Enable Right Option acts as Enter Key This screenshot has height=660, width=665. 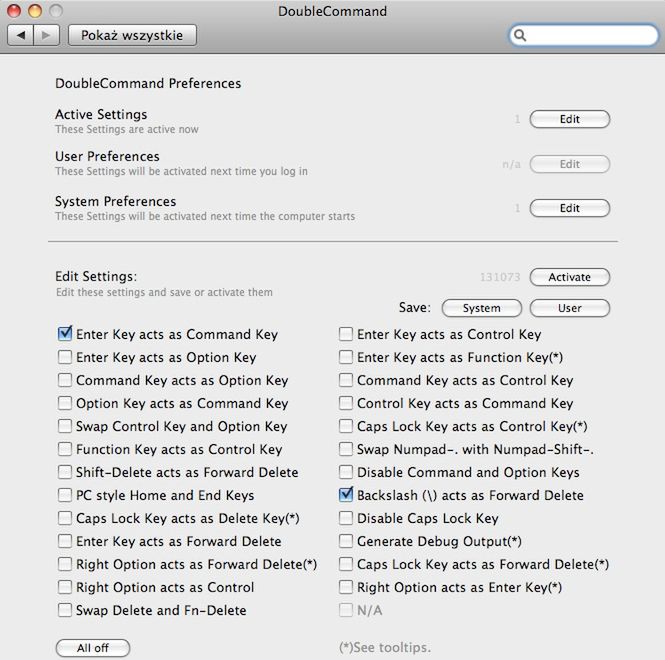[346, 587]
